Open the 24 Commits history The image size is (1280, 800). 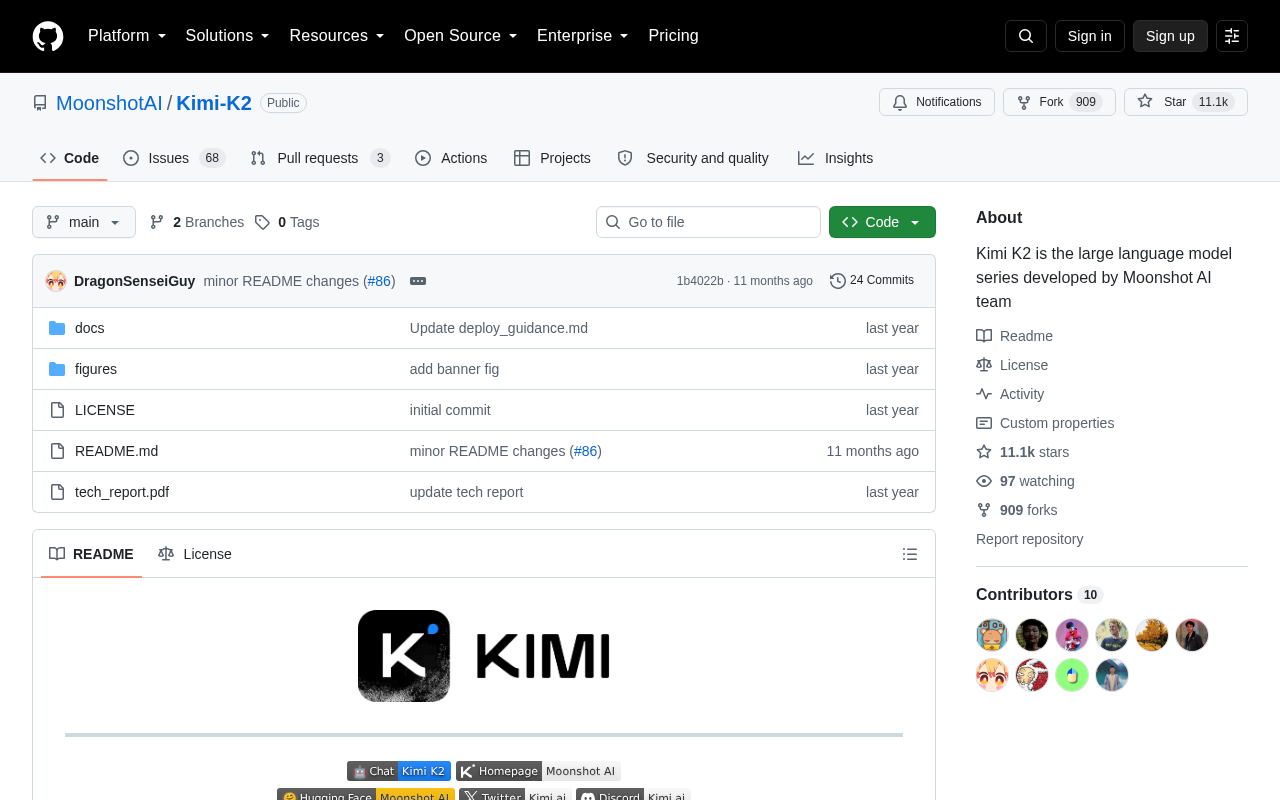tap(872, 281)
